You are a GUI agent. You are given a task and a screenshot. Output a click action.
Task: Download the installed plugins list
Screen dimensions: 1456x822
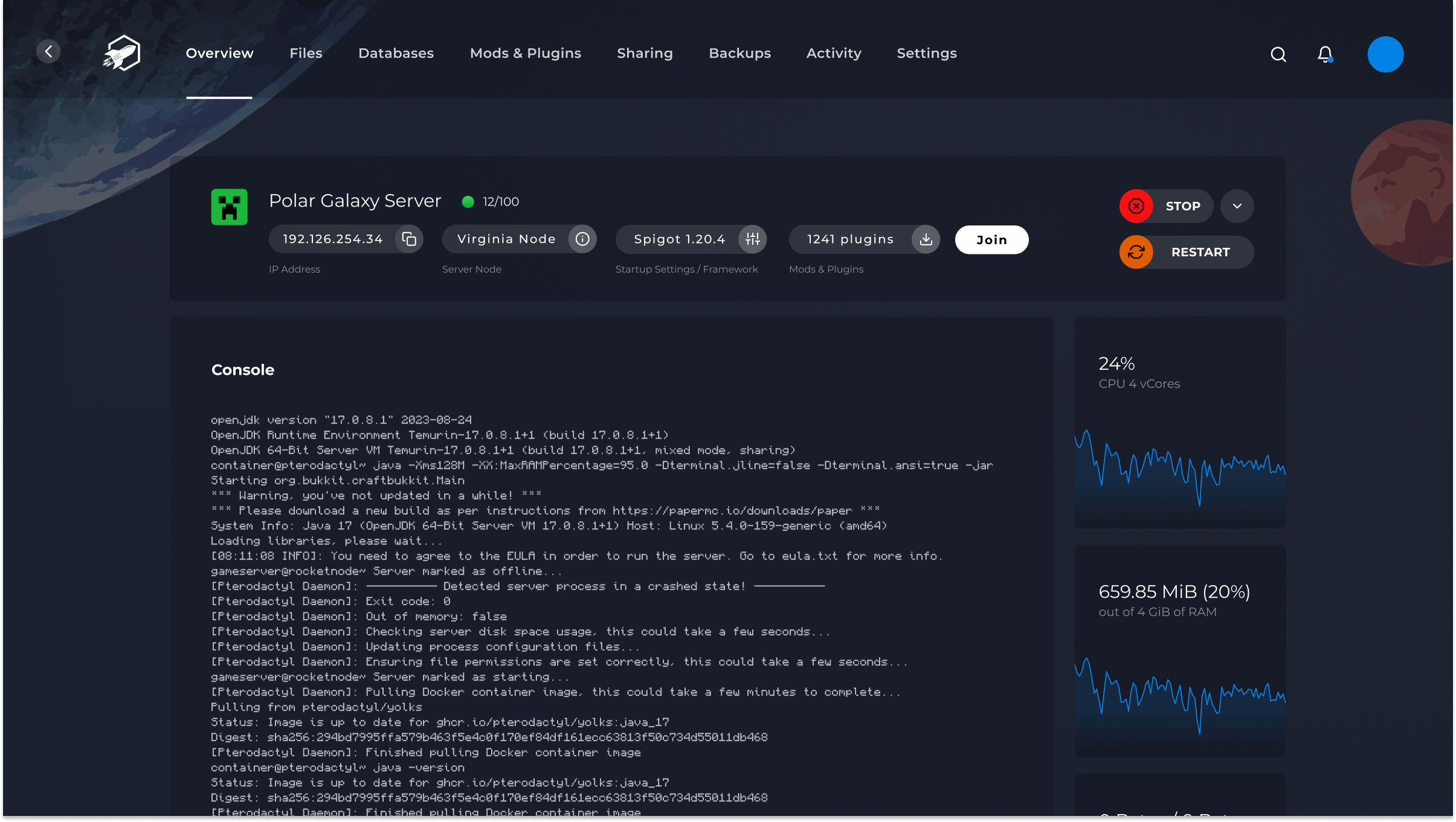point(924,239)
